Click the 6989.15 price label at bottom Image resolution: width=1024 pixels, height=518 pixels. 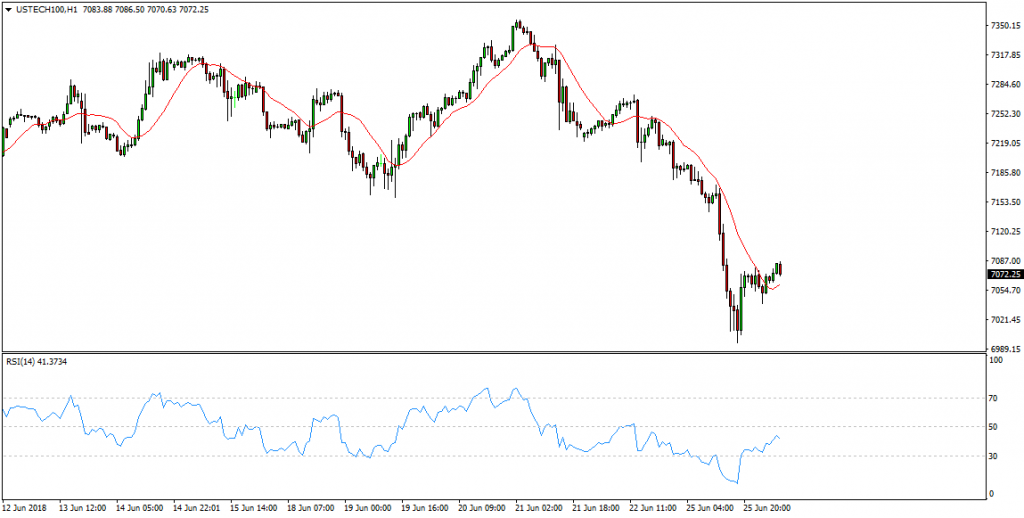[x=1003, y=349]
